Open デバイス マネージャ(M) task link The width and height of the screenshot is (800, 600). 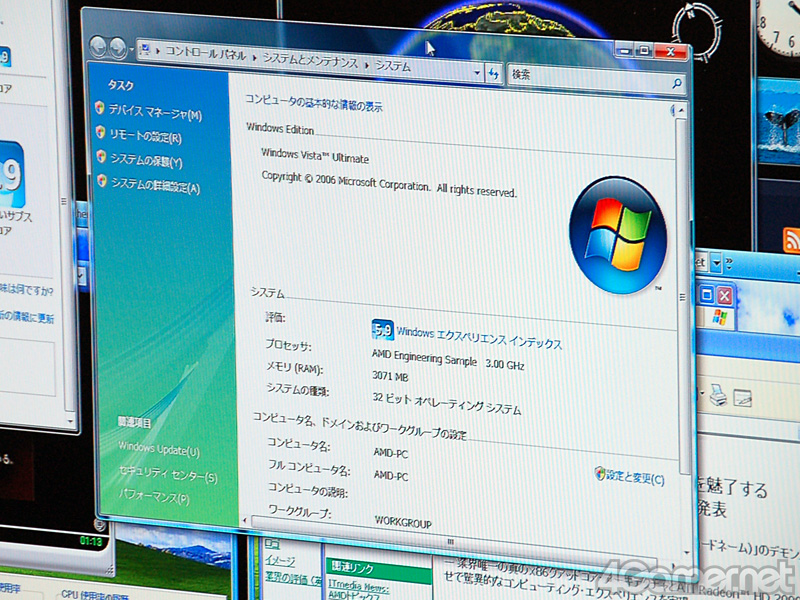[x=154, y=114]
